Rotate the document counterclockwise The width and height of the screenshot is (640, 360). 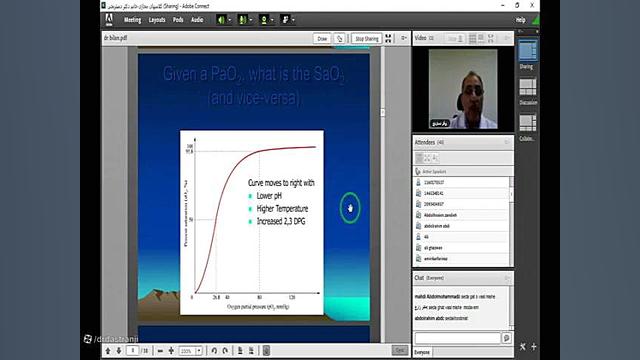pos(214,351)
